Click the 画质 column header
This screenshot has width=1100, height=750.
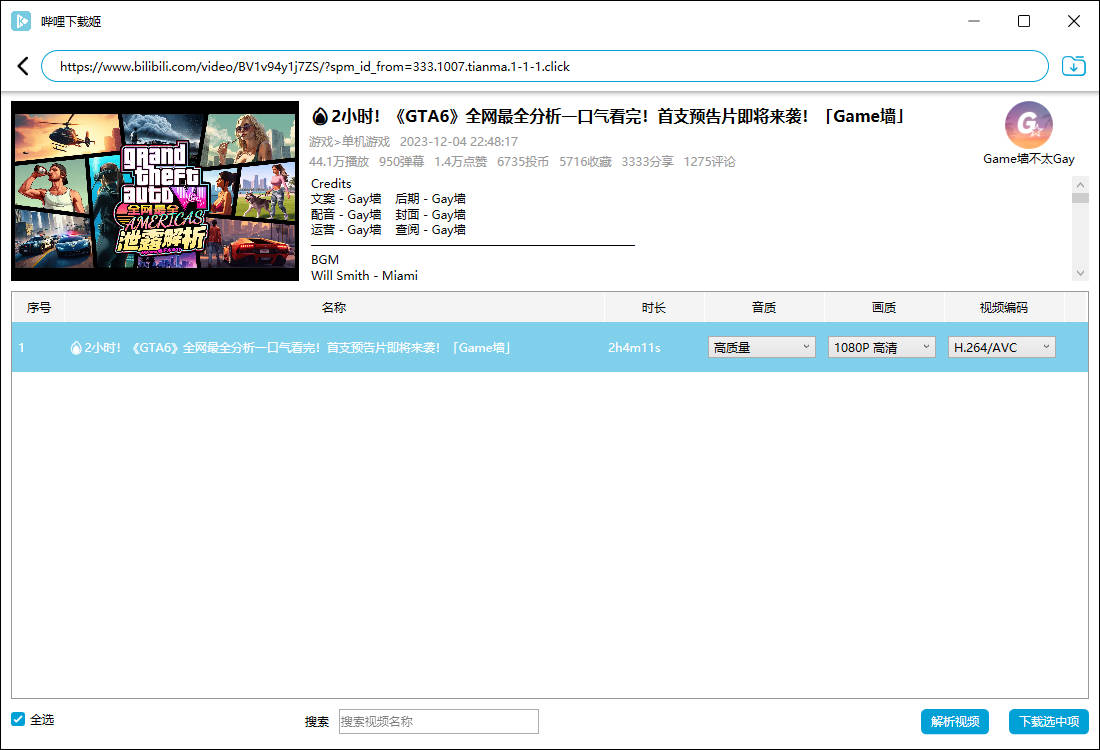pyautogui.click(x=884, y=307)
